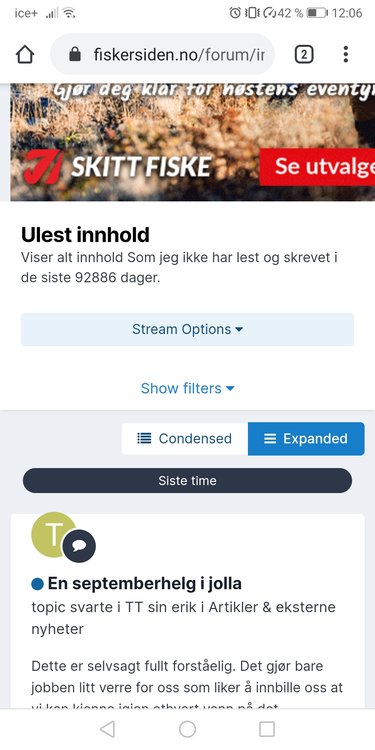The width and height of the screenshot is (375, 750).
Task: Click the Se utvalget banner button
Action: click(317, 167)
